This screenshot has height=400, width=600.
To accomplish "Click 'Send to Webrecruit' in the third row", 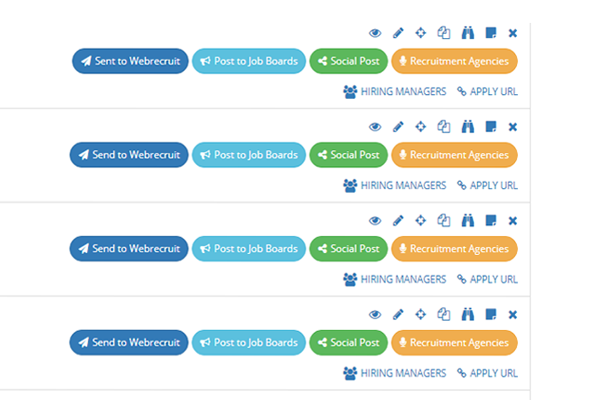I will pyautogui.click(x=129, y=249).
